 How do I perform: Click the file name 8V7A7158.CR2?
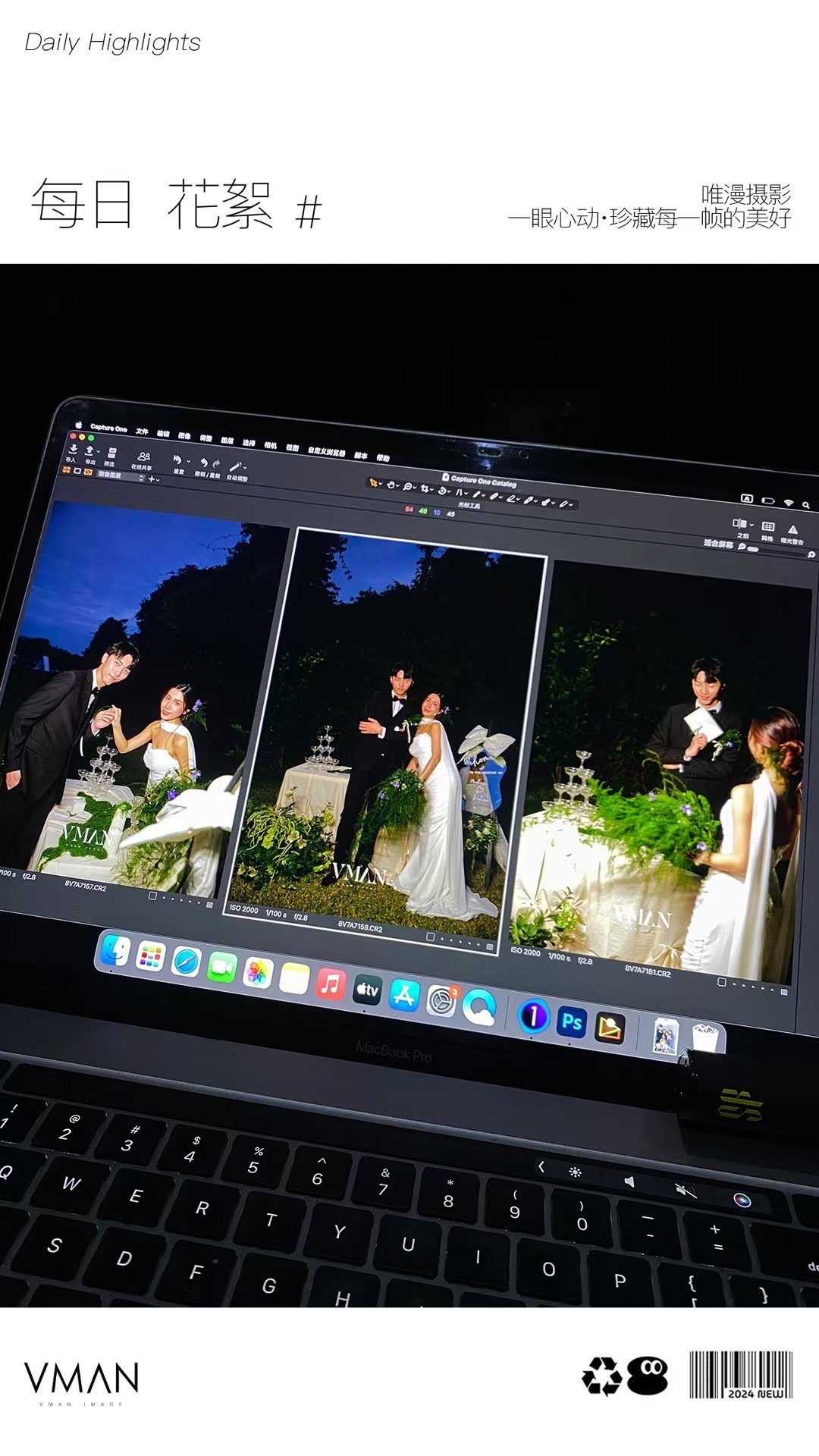[360, 926]
